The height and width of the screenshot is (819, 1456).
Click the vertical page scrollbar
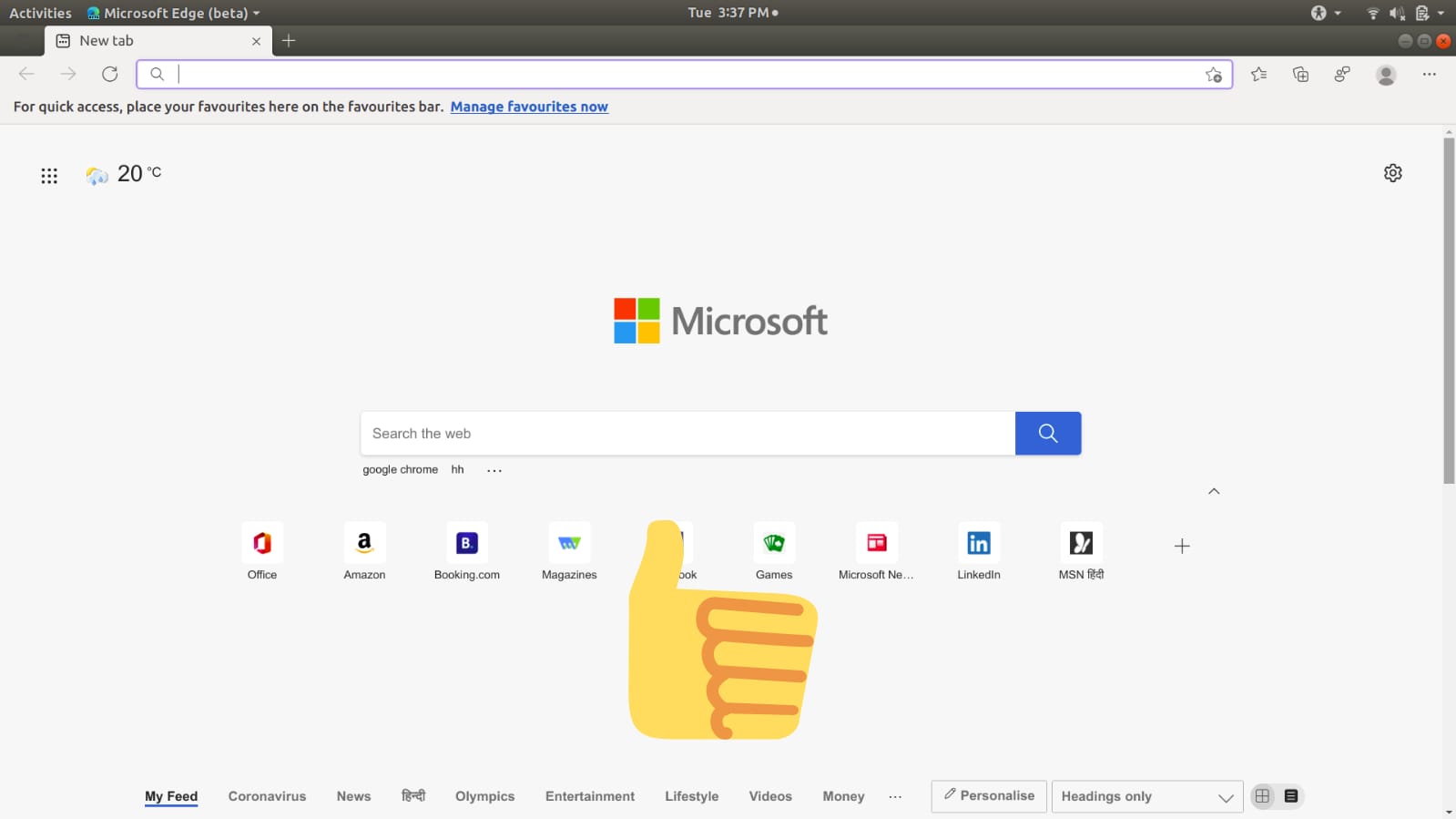point(1449,310)
